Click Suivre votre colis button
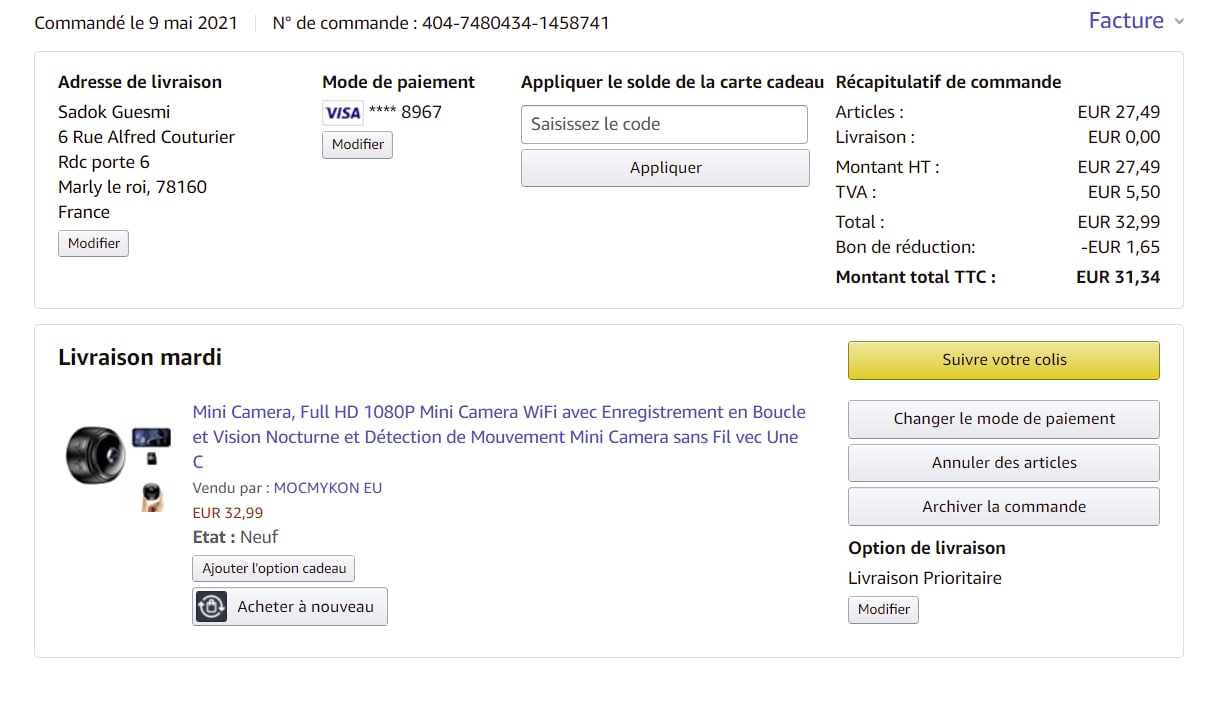Viewport: 1227px width, 706px height. click(x=1003, y=360)
